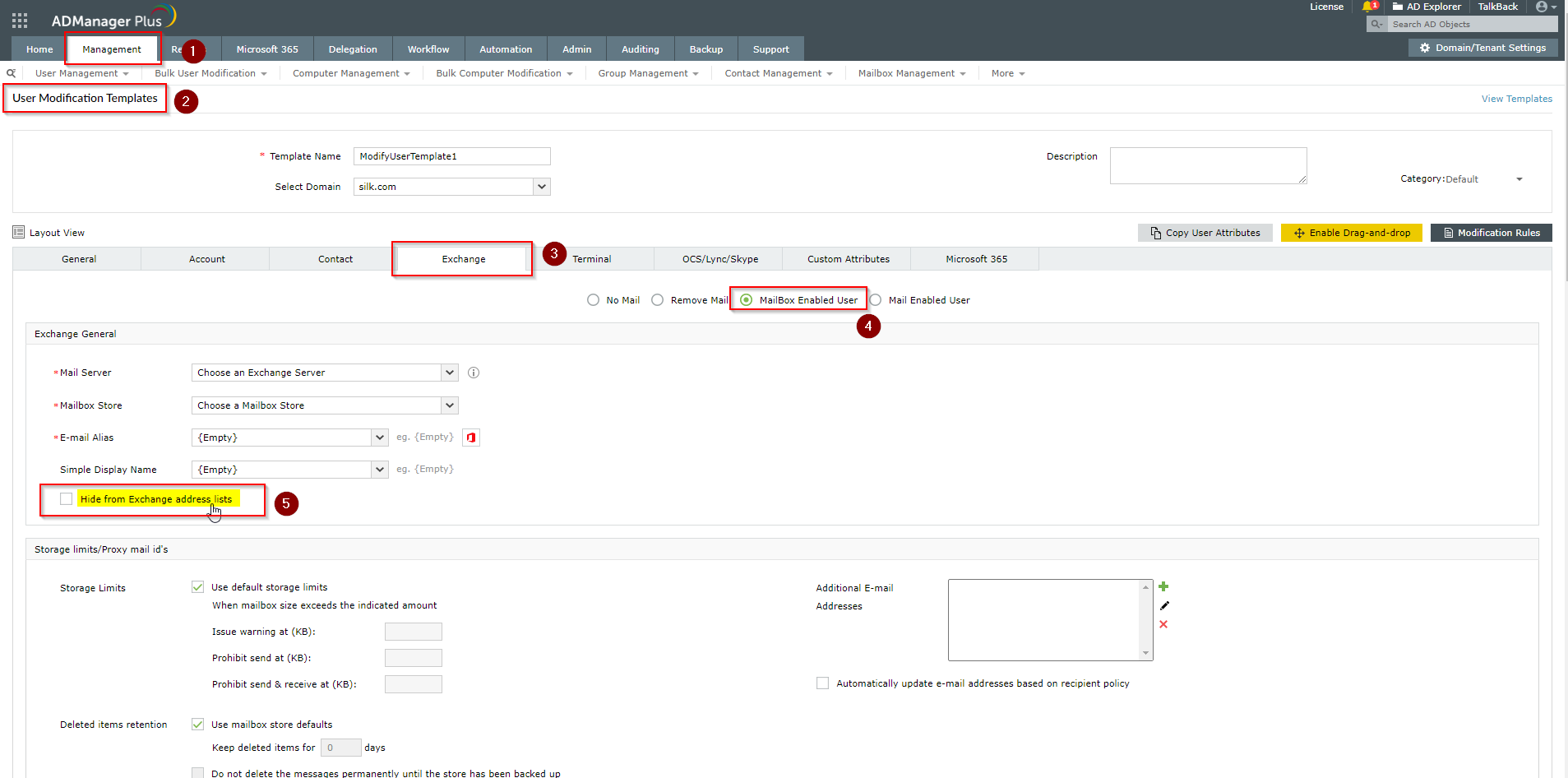Add an additional e-mail address with green plus
This screenshot has height=778, width=1568.
pyautogui.click(x=1163, y=586)
